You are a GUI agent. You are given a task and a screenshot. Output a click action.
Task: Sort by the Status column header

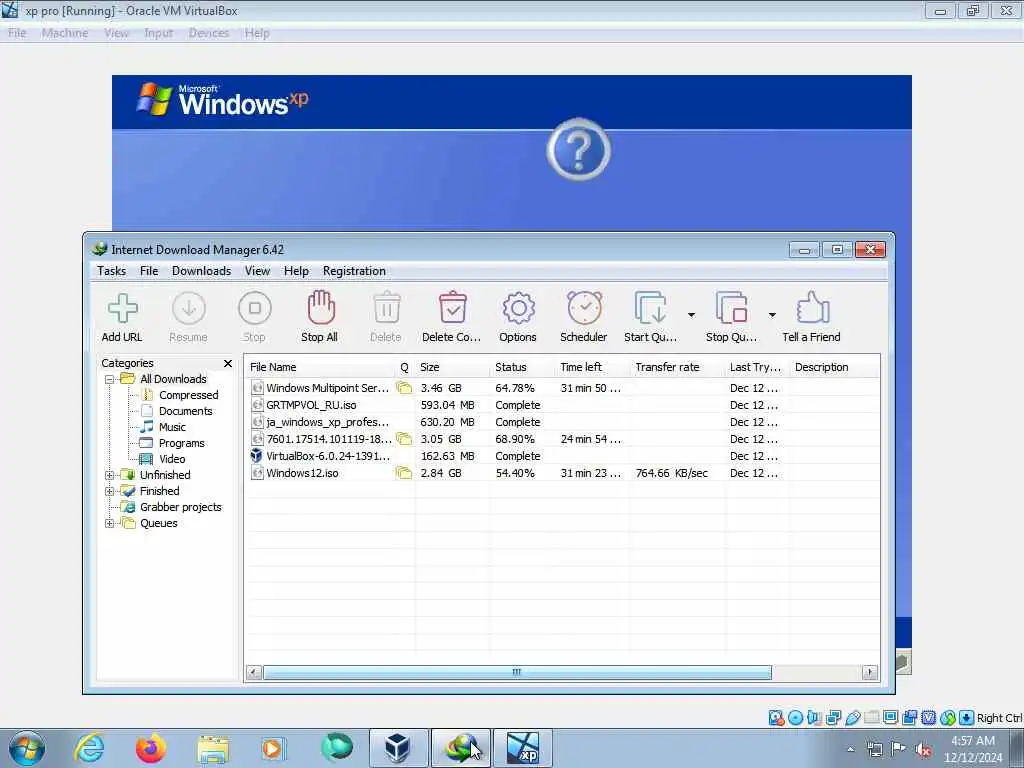click(522, 367)
